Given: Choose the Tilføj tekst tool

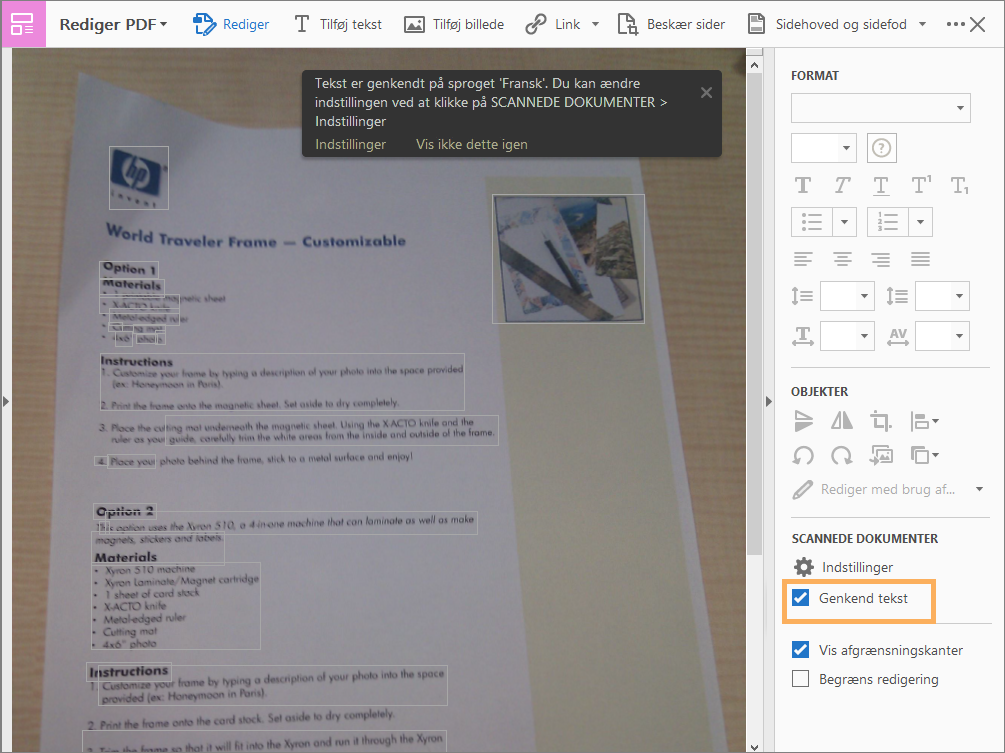Looking at the screenshot, I should point(338,24).
